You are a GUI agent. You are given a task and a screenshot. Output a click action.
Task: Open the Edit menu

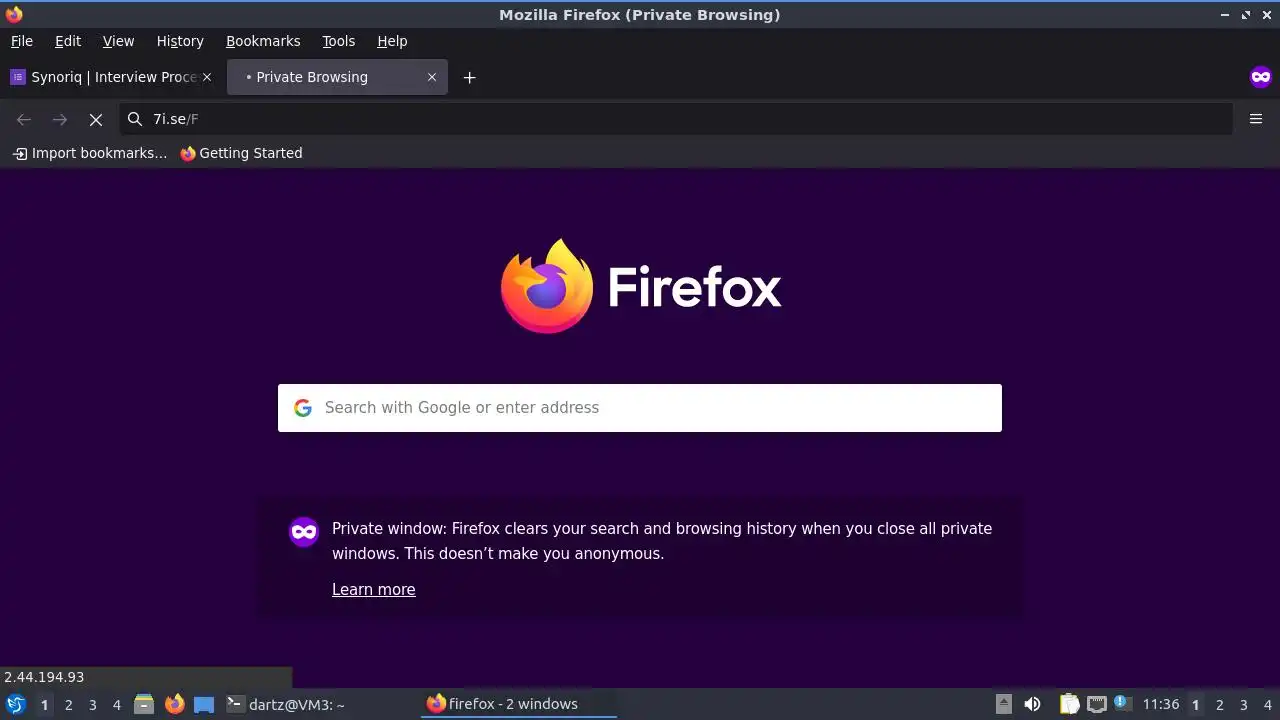tap(68, 41)
